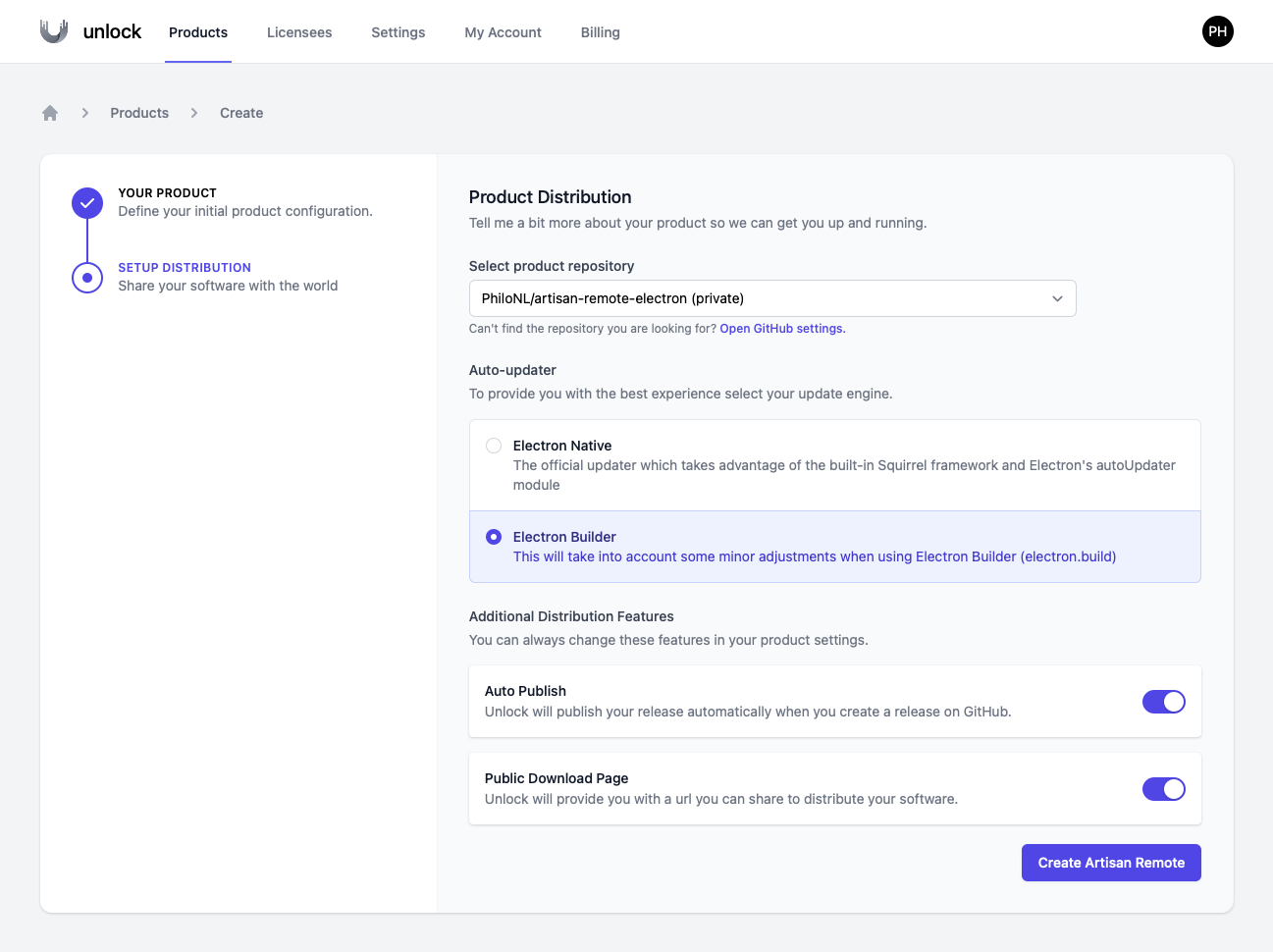This screenshot has height=952, width=1273.
Task: Click the SETUP DISTRIBUTION step title
Action: (185, 268)
